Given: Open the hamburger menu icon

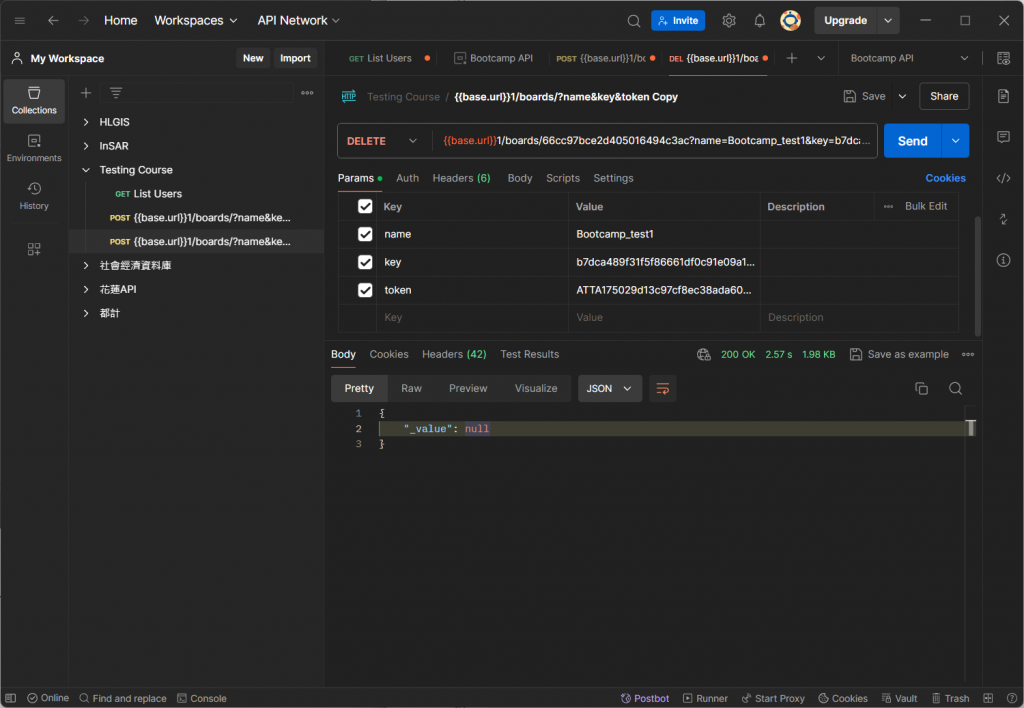Looking at the screenshot, I should 20,21.
